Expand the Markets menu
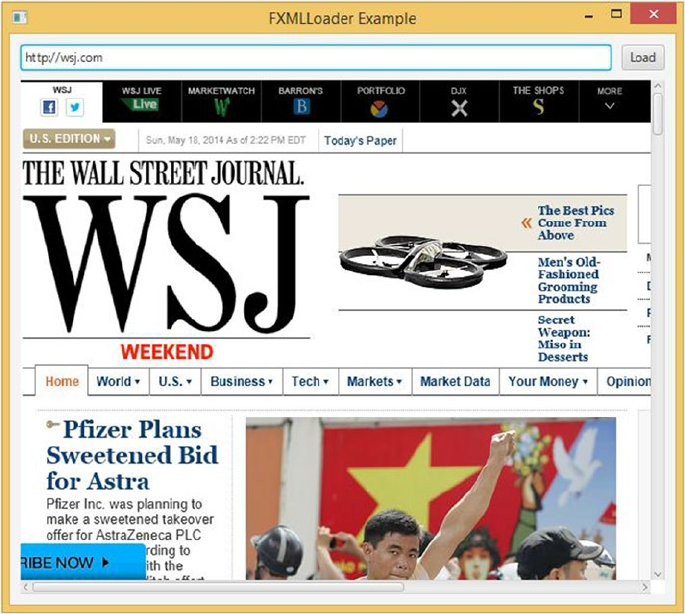Screen dimensions: 685x614 click(375, 382)
